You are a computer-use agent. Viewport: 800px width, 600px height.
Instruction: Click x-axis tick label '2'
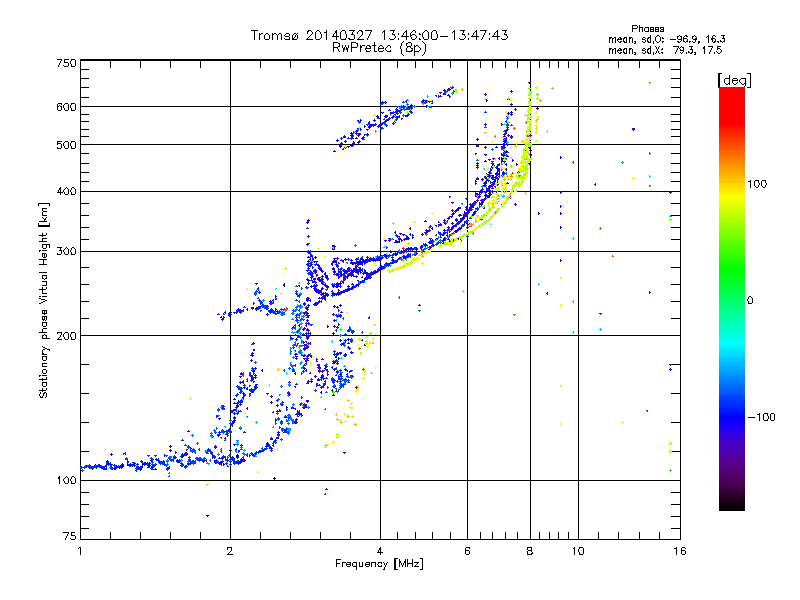pos(230,551)
